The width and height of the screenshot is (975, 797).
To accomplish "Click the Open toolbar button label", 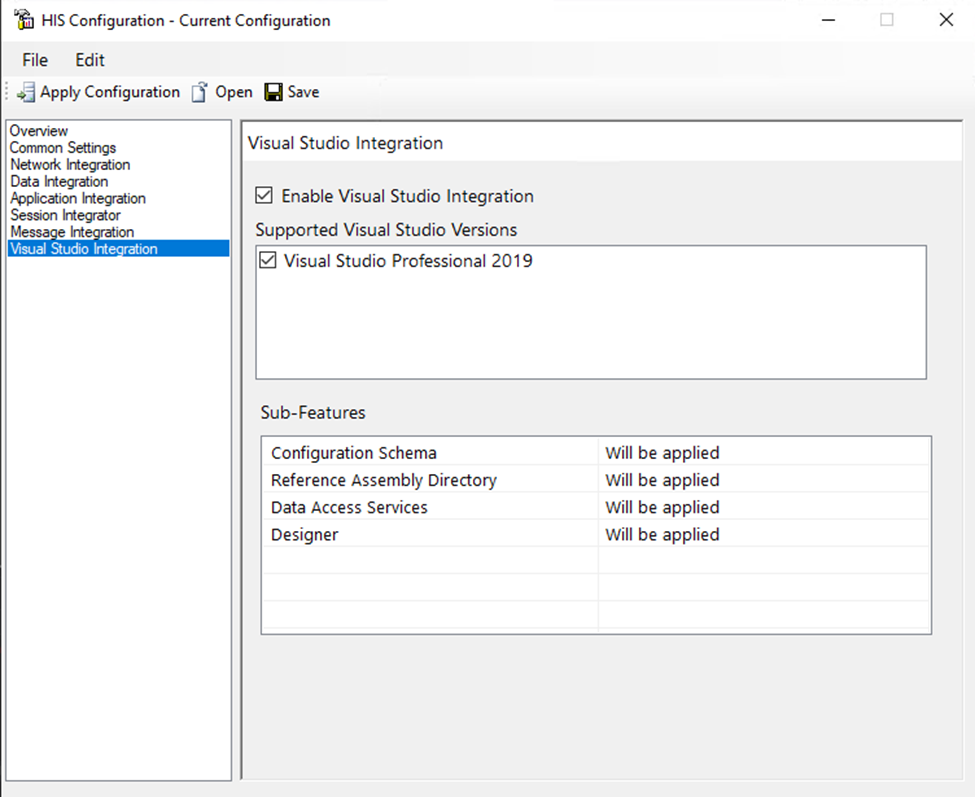I will [x=234, y=92].
